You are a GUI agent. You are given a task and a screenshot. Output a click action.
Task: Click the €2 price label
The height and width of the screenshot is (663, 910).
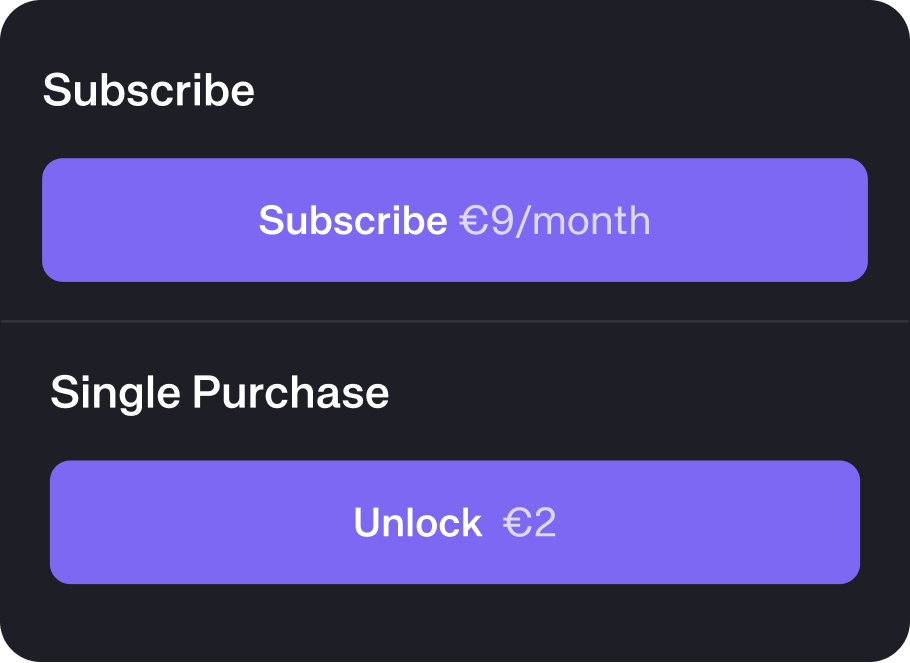point(529,523)
